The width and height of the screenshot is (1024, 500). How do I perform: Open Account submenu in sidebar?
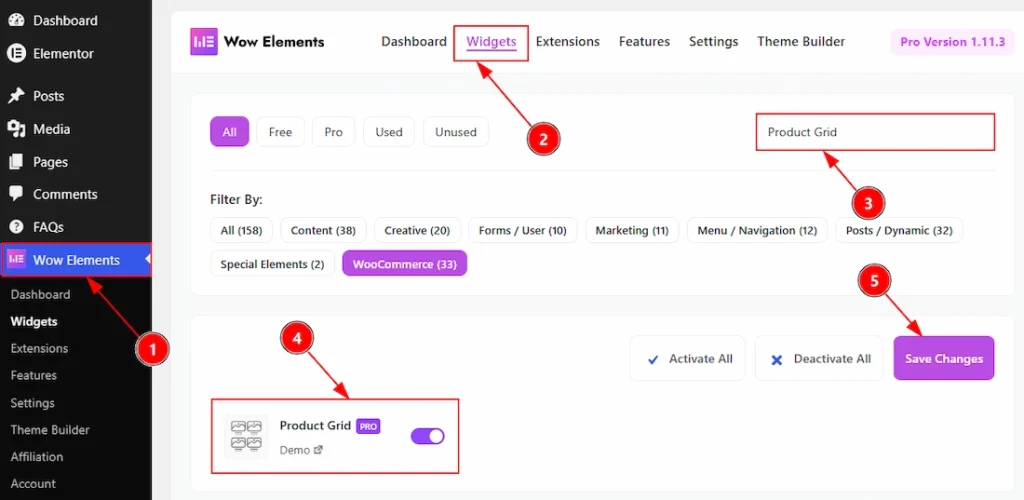[33, 484]
